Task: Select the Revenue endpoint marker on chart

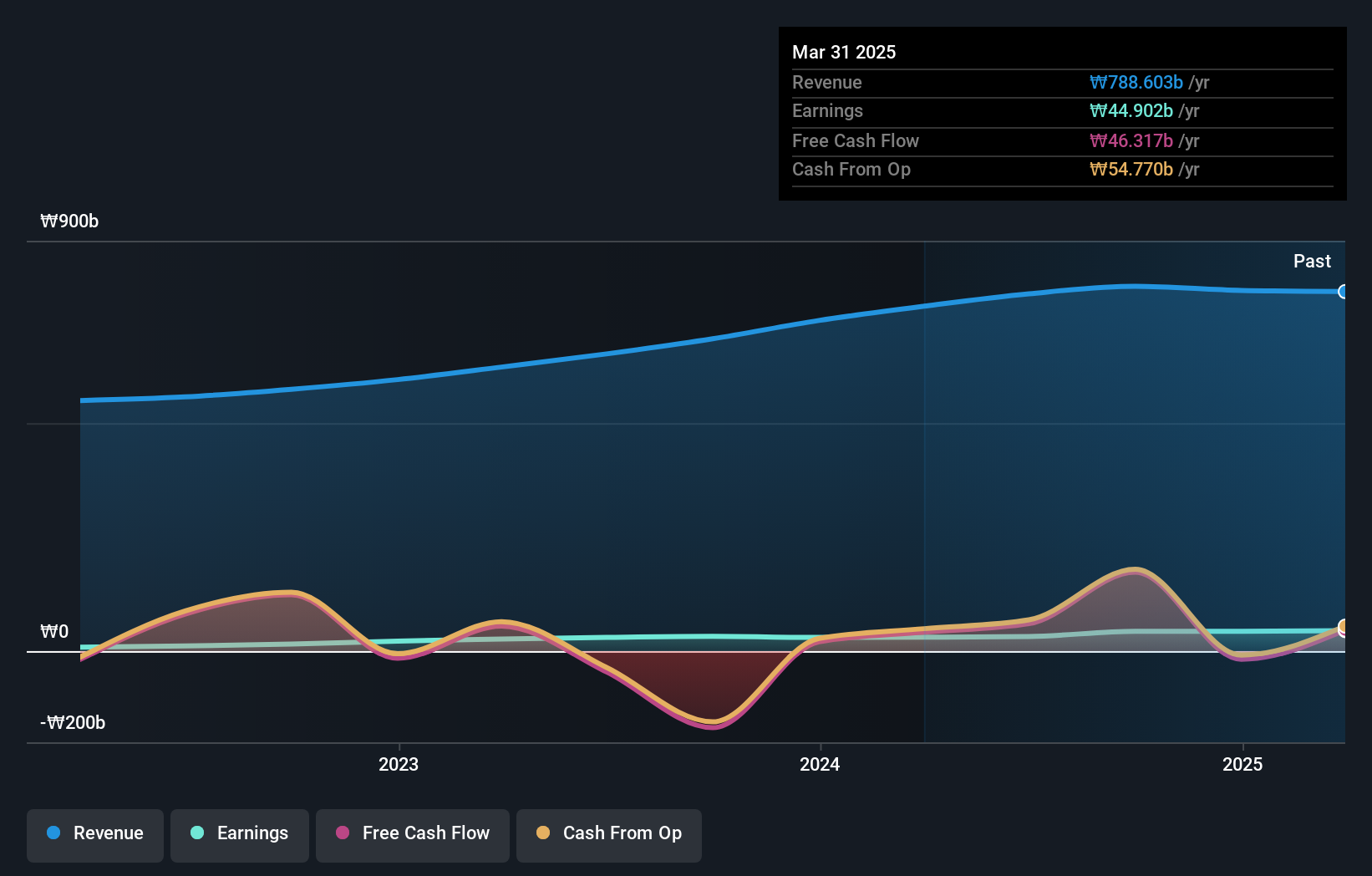Action: click(1344, 292)
